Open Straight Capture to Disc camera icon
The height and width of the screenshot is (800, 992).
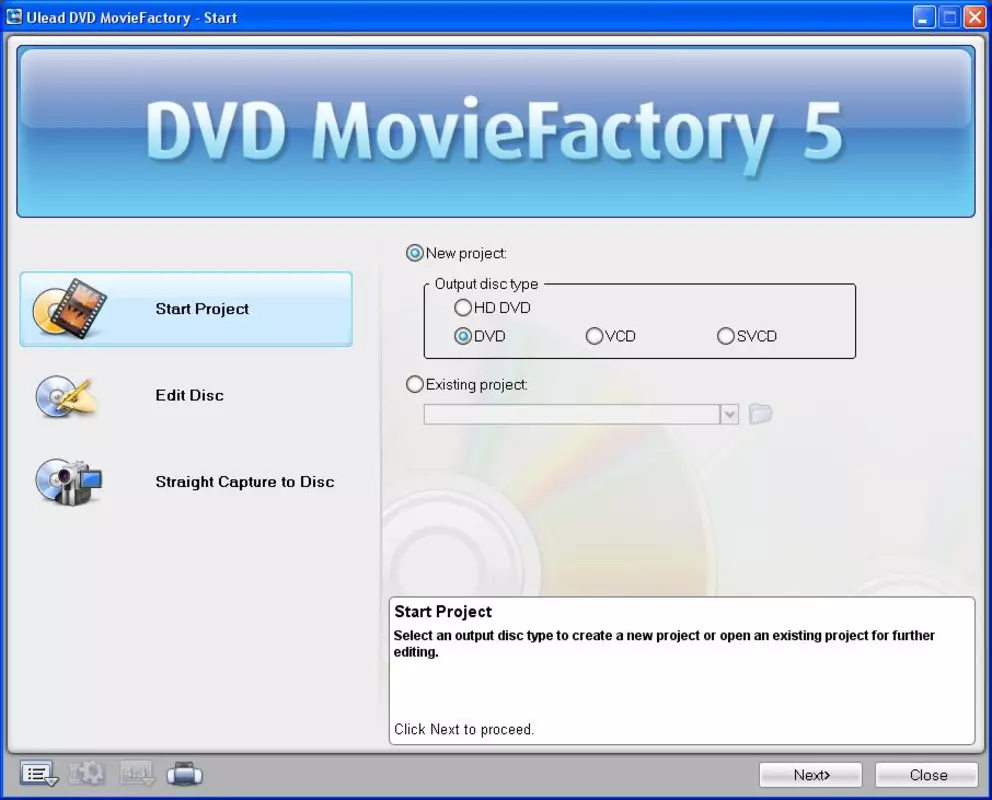pyautogui.click(x=68, y=482)
